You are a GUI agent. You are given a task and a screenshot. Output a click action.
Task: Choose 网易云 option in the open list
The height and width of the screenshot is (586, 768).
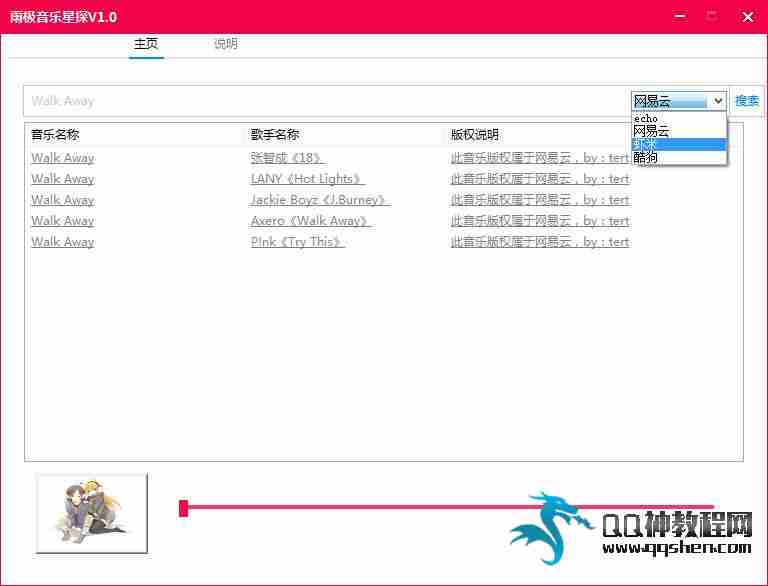coord(679,131)
